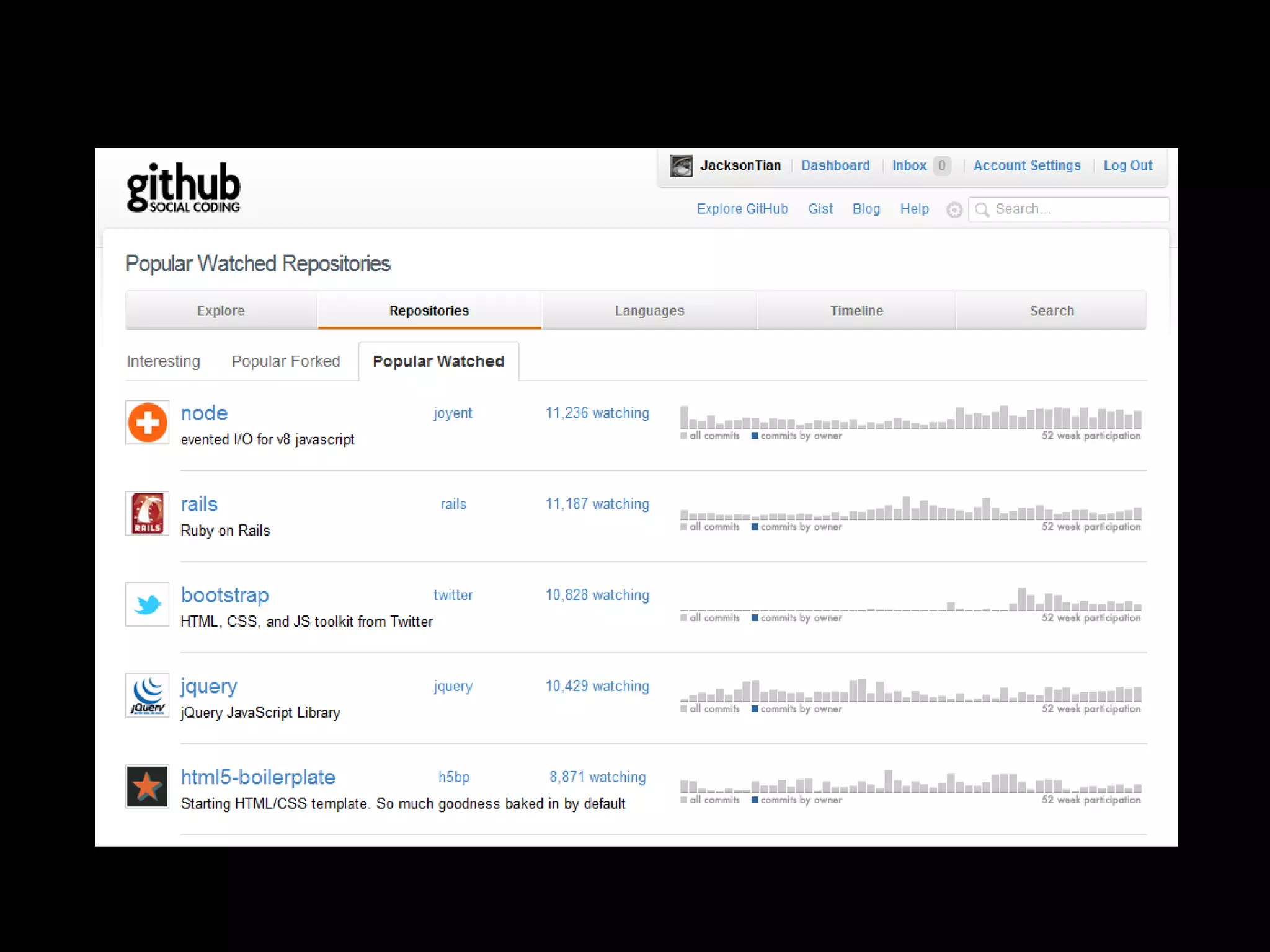
Task: Open Account Settings
Action: pyautogui.click(x=1026, y=165)
